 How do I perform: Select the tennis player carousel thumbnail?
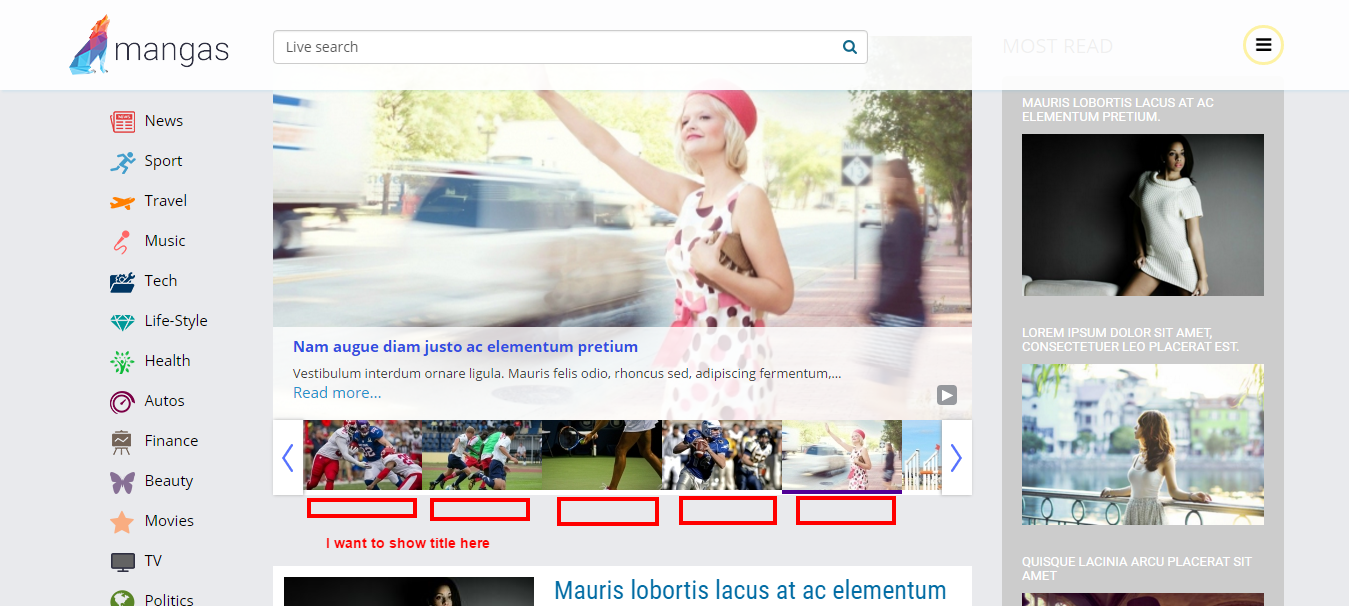601,455
